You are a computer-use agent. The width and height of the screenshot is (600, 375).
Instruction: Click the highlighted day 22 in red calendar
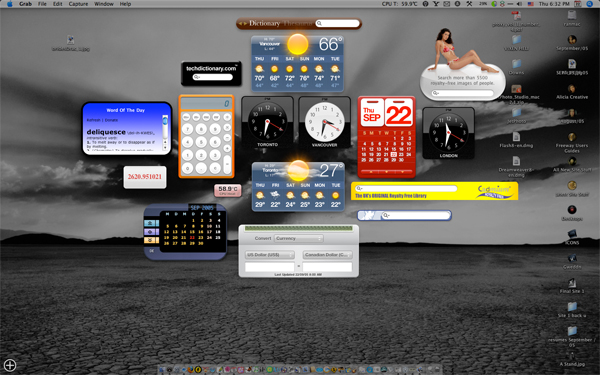pos(394,155)
